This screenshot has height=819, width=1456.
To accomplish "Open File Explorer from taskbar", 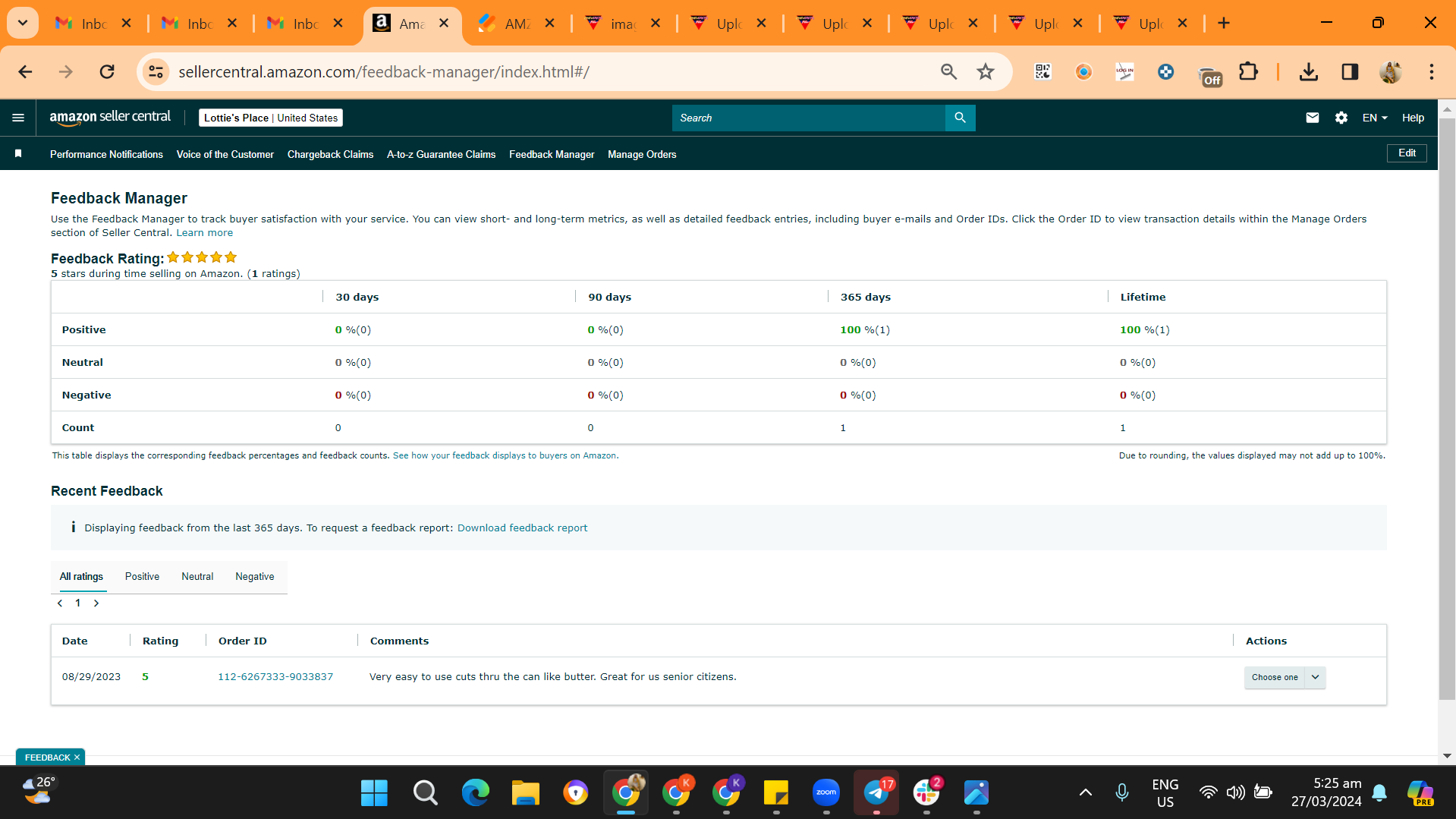I will [525, 793].
